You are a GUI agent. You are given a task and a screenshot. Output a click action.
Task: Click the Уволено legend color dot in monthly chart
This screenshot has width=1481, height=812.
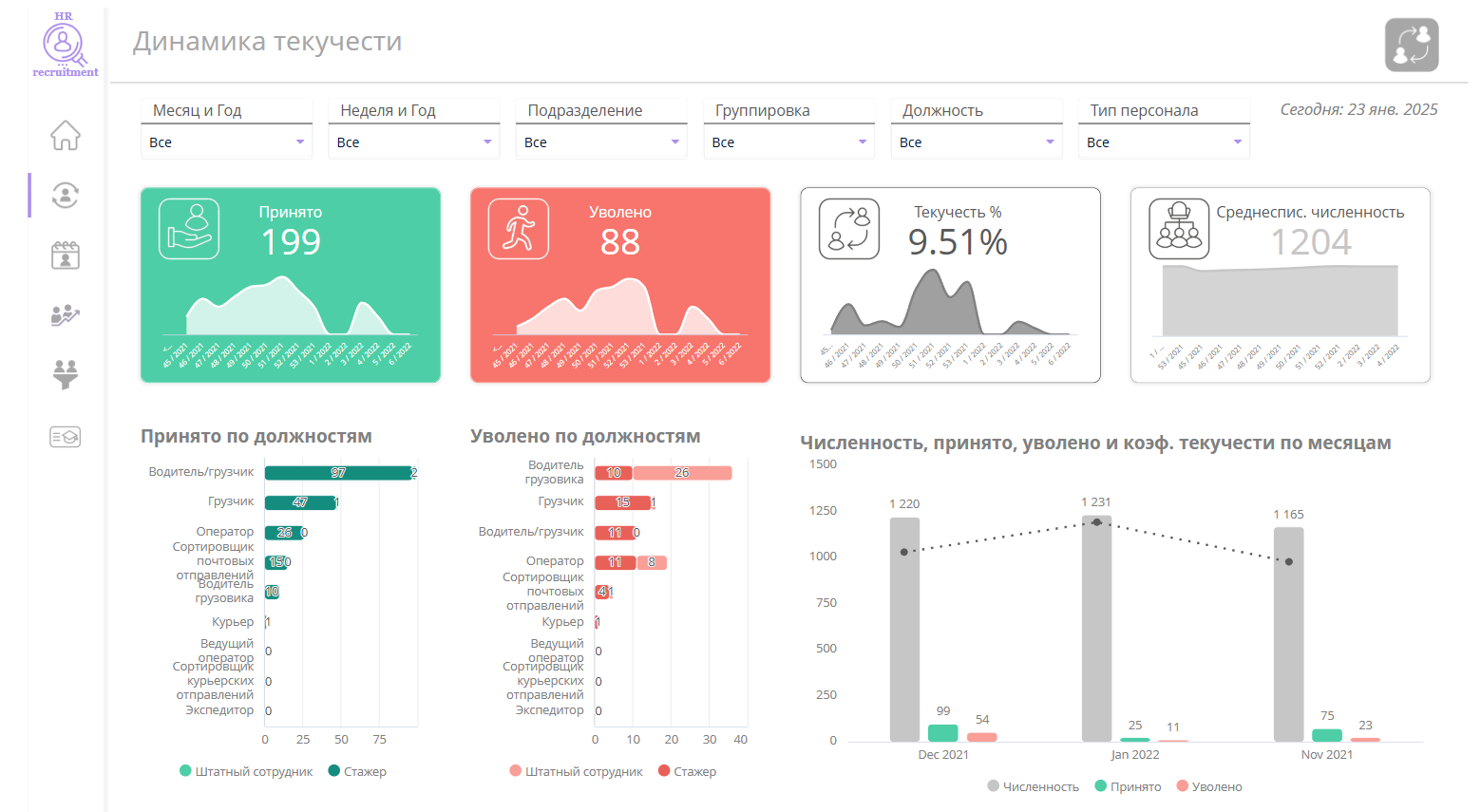tap(1183, 785)
